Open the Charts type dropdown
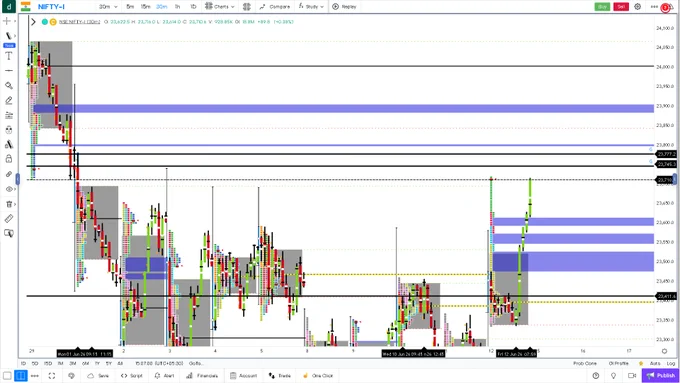680x383 pixels. 220,7
